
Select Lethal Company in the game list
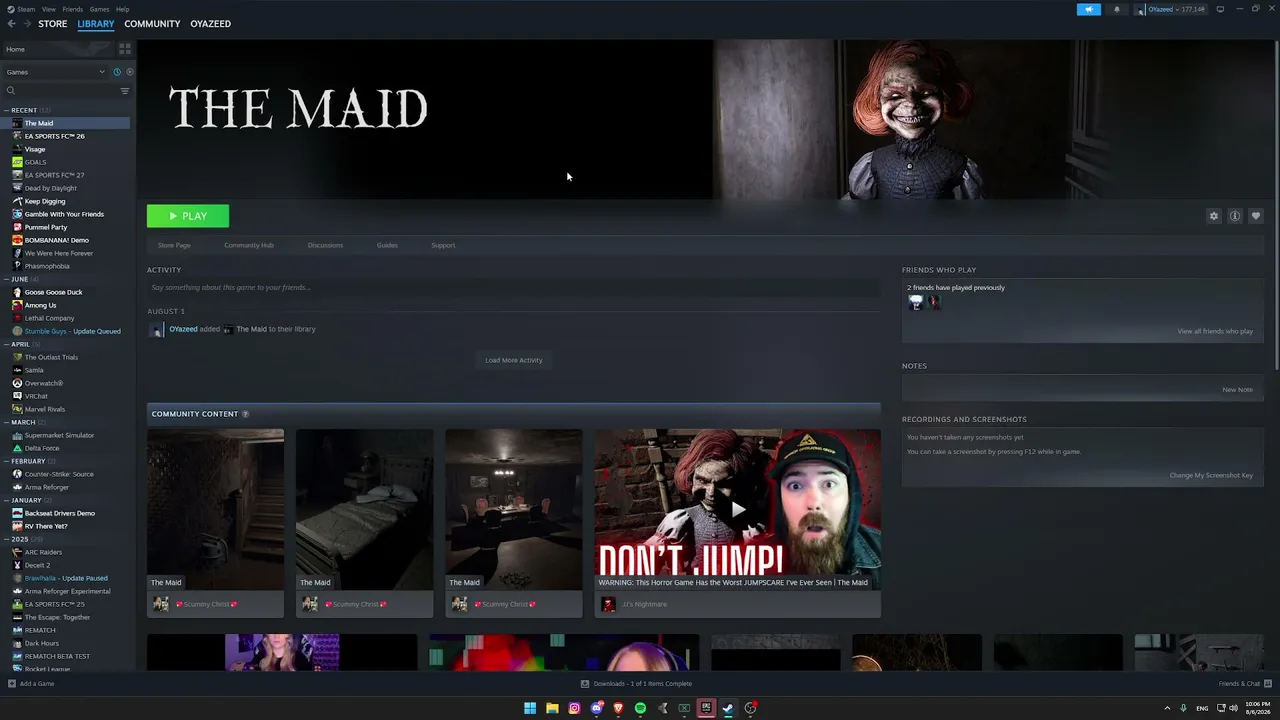[x=49, y=318]
